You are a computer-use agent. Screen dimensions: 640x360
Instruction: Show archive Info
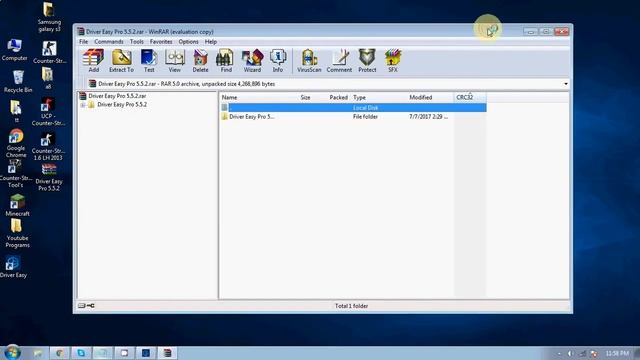pyautogui.click(x=278, y=60)
